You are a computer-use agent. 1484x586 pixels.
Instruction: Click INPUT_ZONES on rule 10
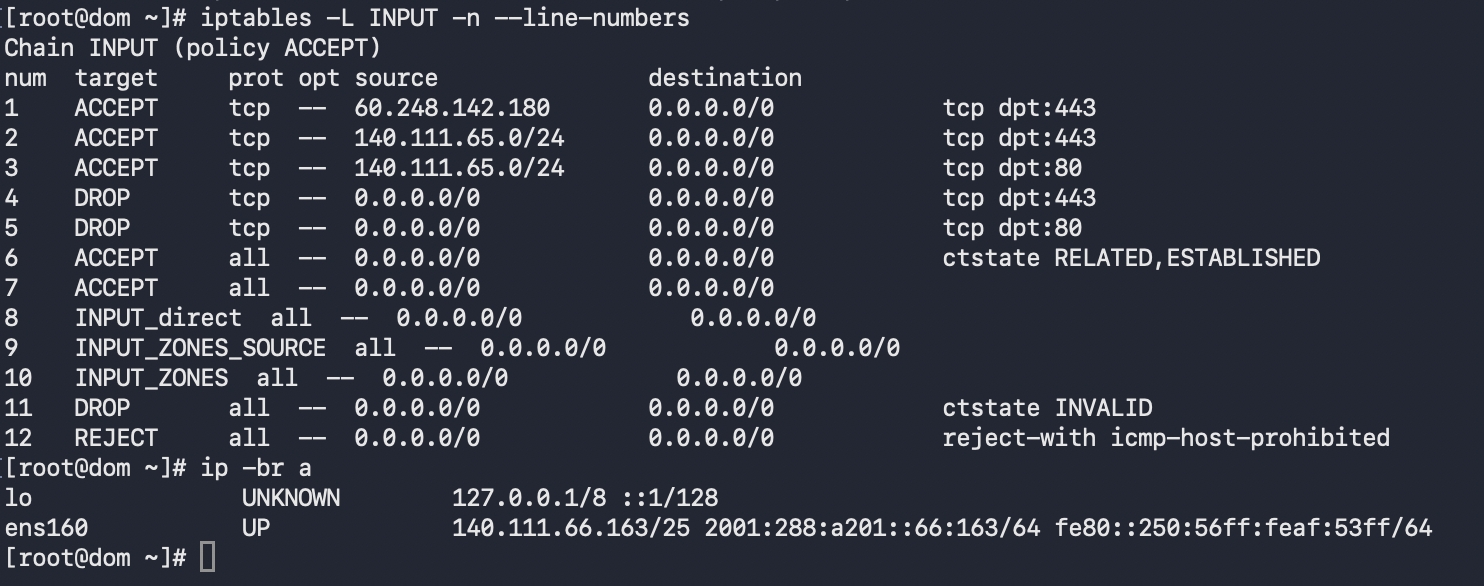tap(151, 378)
